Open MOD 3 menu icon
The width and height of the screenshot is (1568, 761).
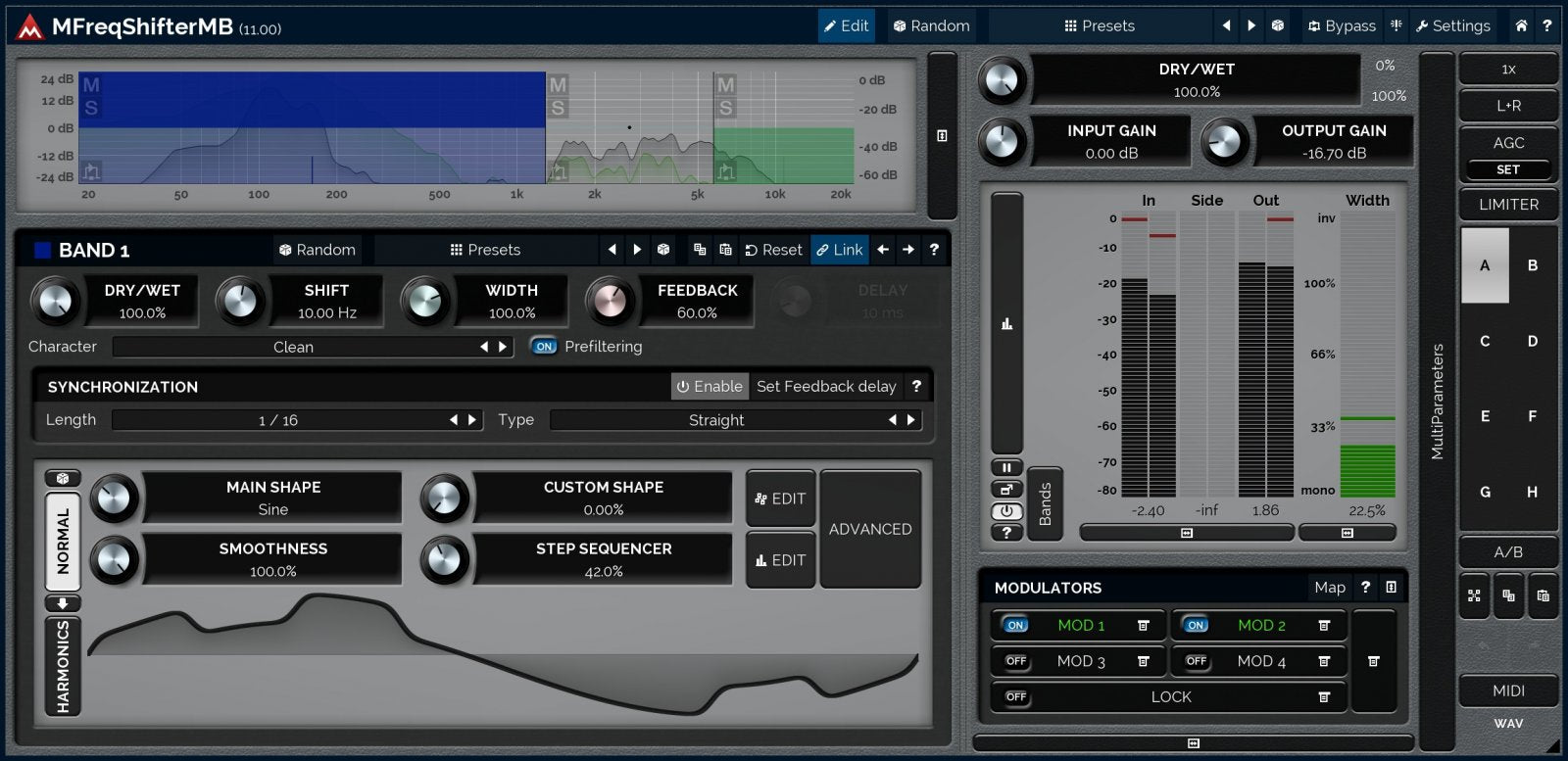coord(1143,661)
